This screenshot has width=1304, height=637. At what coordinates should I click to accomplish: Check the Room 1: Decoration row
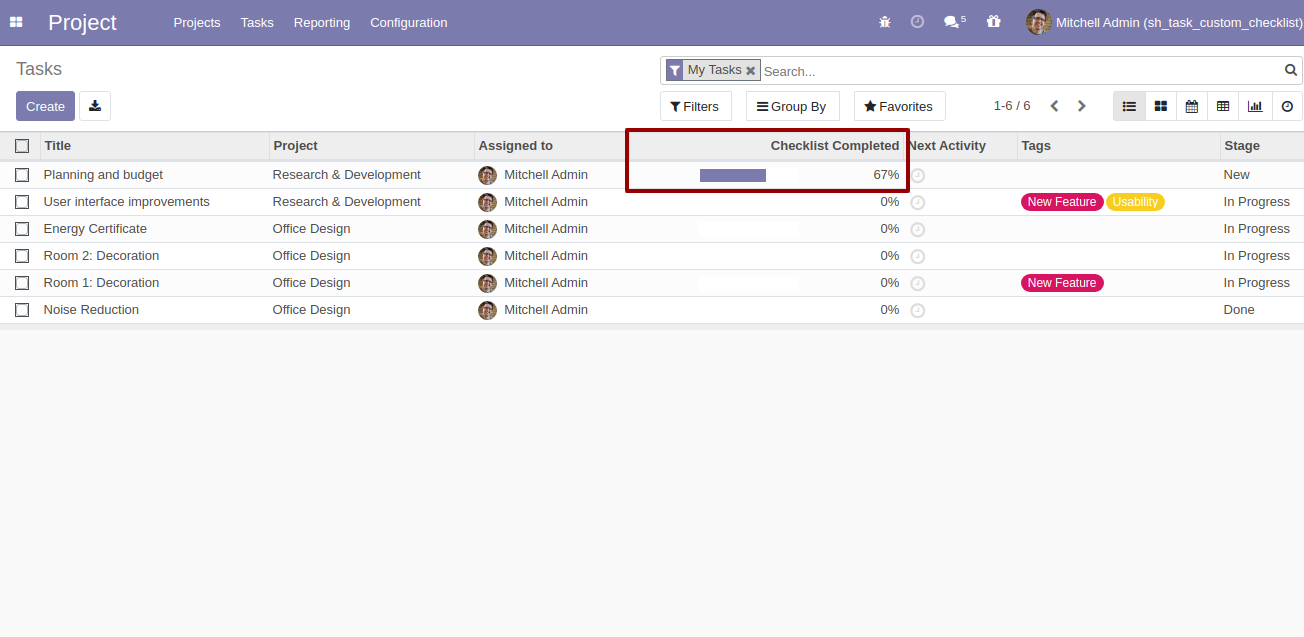coord(22,283)
